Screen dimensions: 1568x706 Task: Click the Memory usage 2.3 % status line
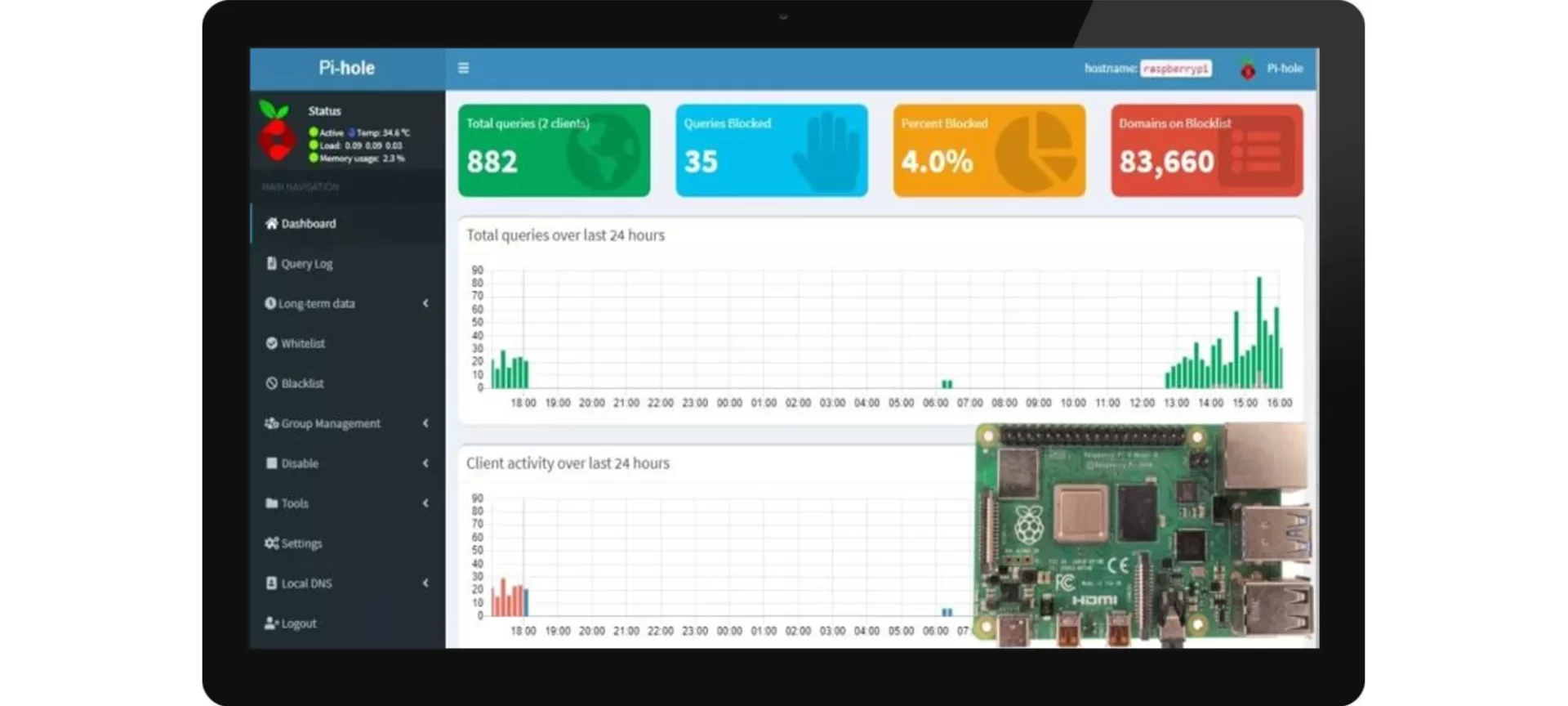click(x=357, y=159)
